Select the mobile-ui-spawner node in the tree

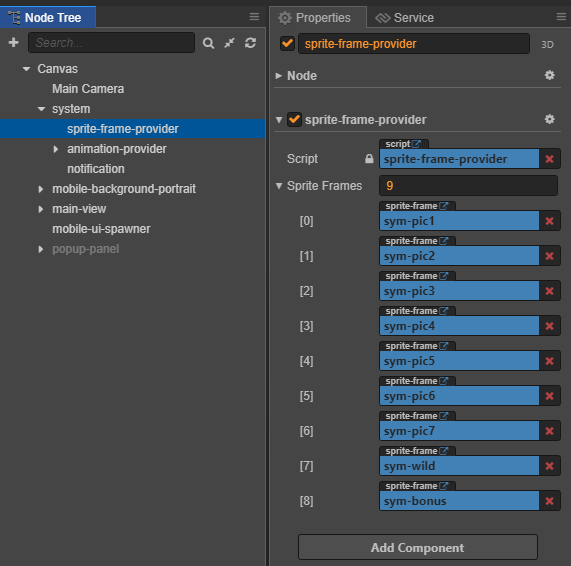(101, 229)
